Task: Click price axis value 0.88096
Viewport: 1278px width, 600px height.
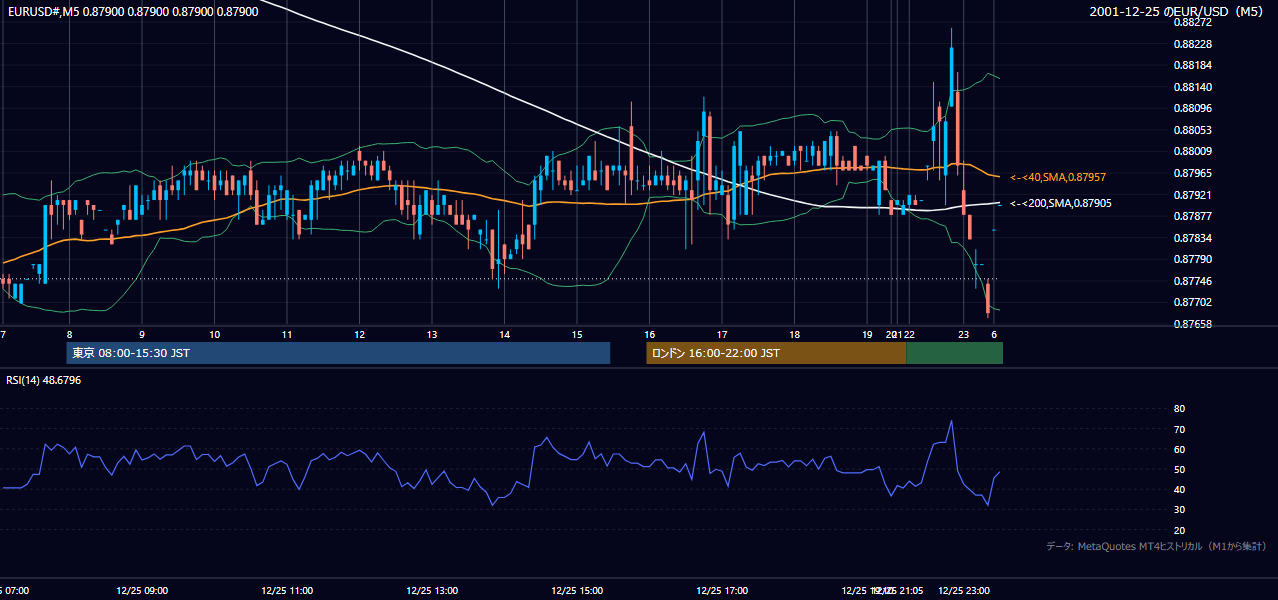Action: 1192,108
